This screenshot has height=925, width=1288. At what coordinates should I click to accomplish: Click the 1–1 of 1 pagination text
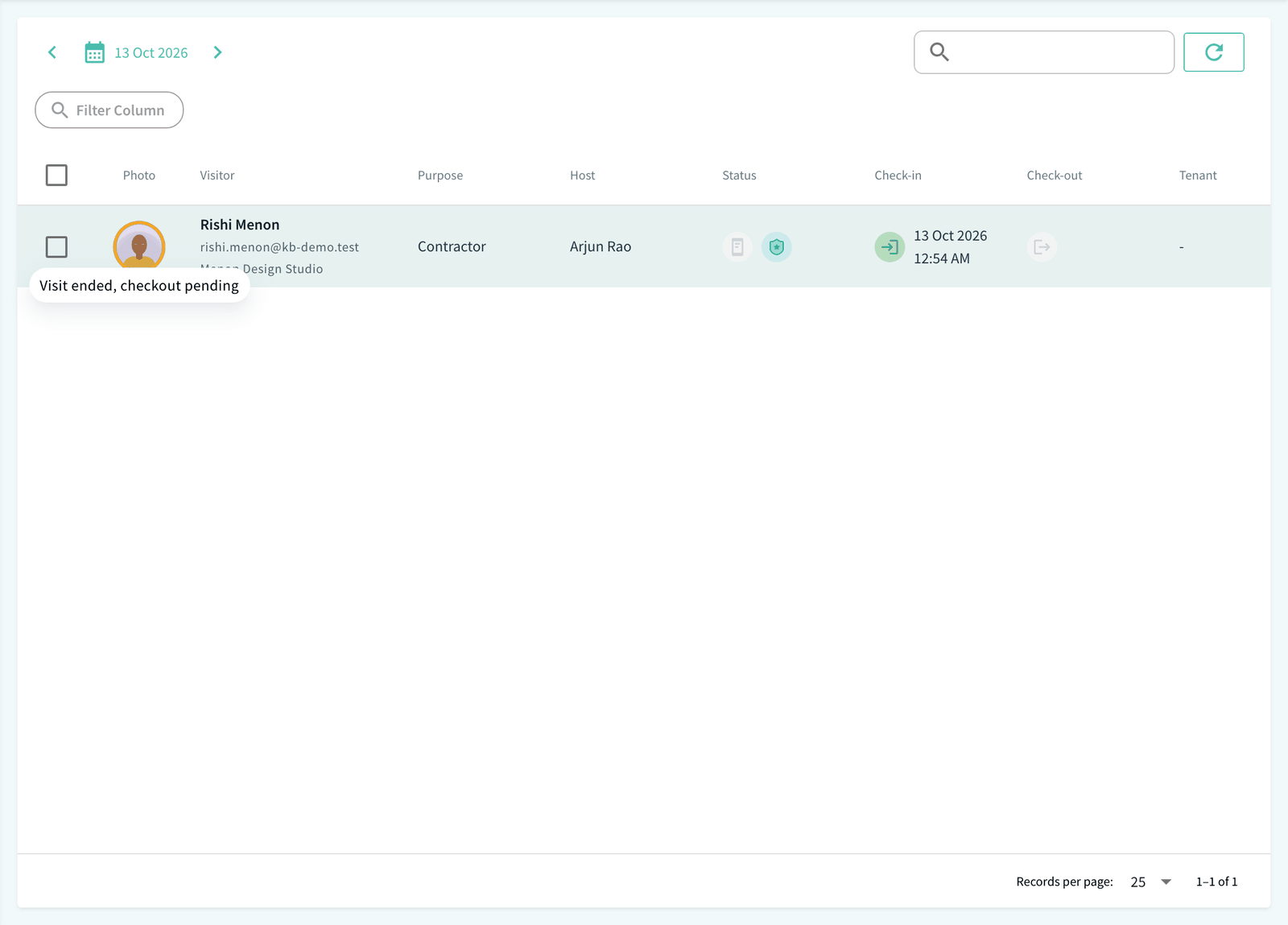tap(1216, 882)
